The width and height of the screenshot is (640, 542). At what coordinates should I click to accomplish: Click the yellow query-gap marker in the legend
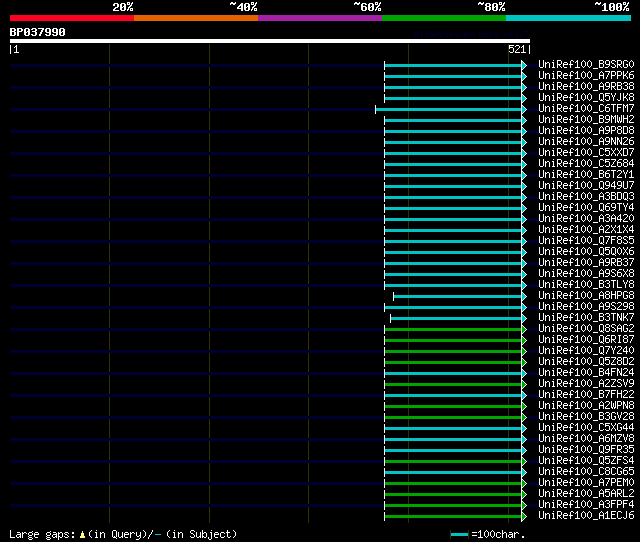point(82,534)
